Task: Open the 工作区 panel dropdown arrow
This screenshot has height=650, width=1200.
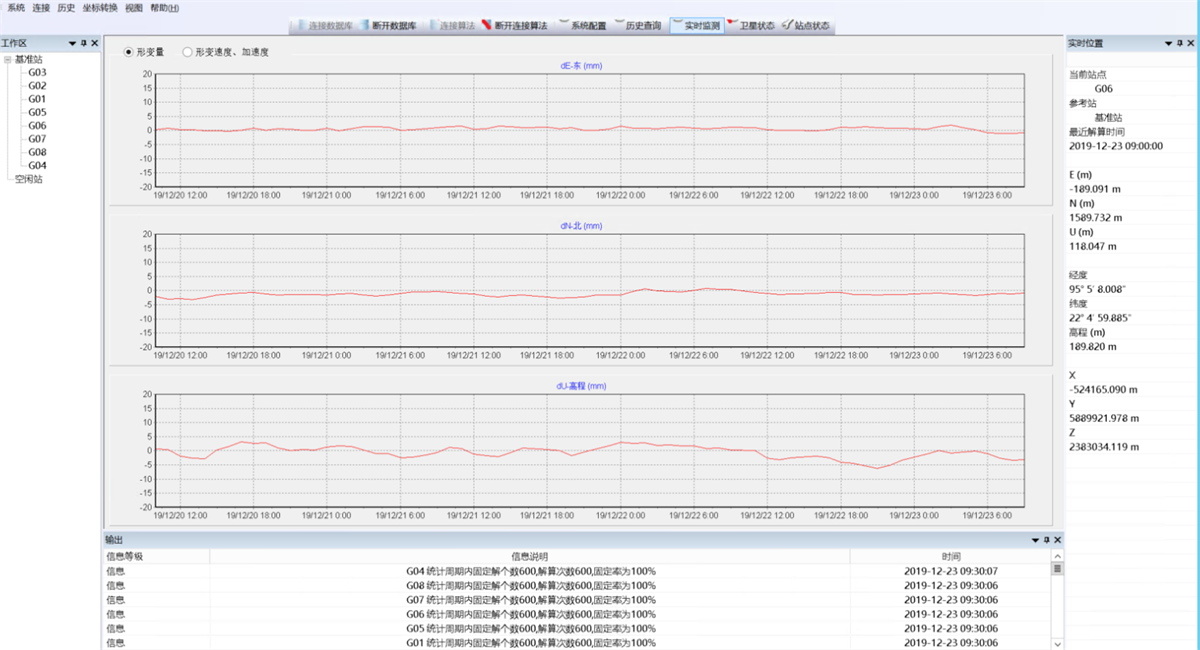Action: point(72,43)
